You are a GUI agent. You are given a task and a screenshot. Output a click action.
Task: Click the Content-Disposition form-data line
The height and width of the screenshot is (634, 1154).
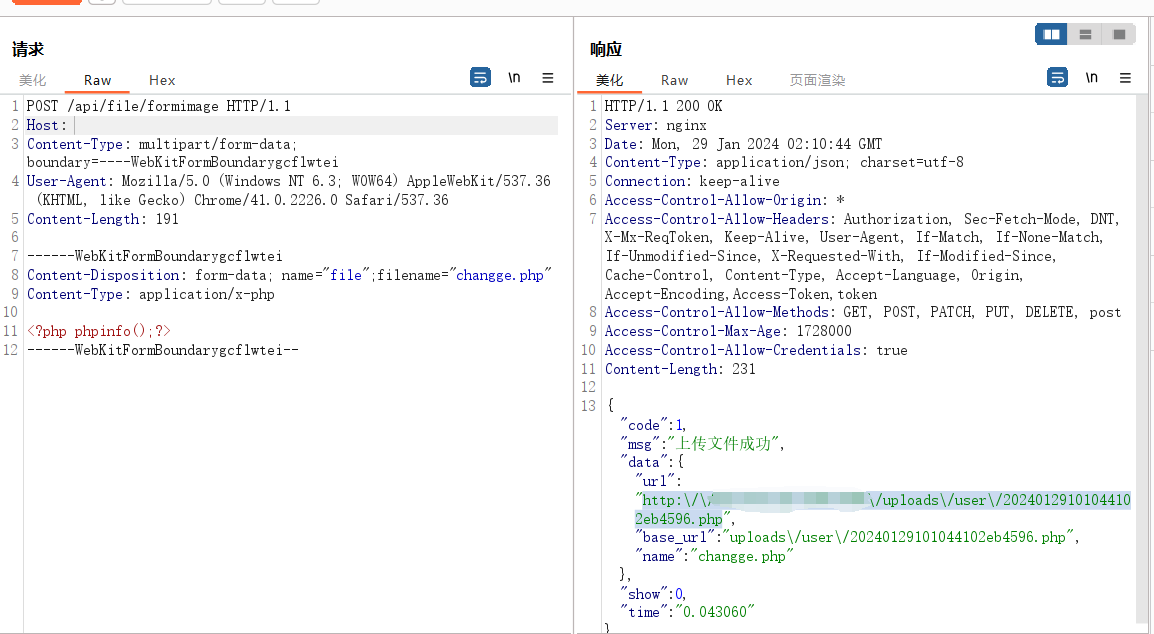pyautogui.click(x=289, y=275)
